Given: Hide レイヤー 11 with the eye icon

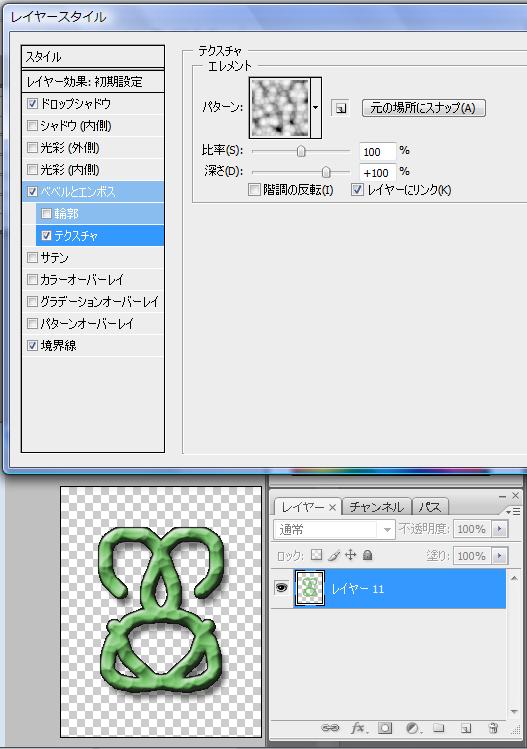Looking at the screenshot, I should (281, 587).
